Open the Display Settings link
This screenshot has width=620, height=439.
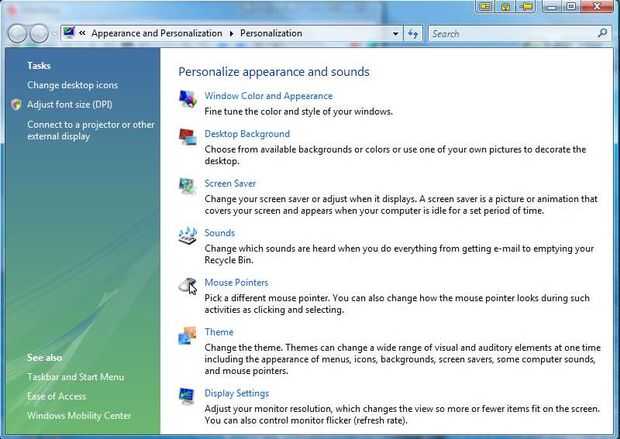[237, 394]
